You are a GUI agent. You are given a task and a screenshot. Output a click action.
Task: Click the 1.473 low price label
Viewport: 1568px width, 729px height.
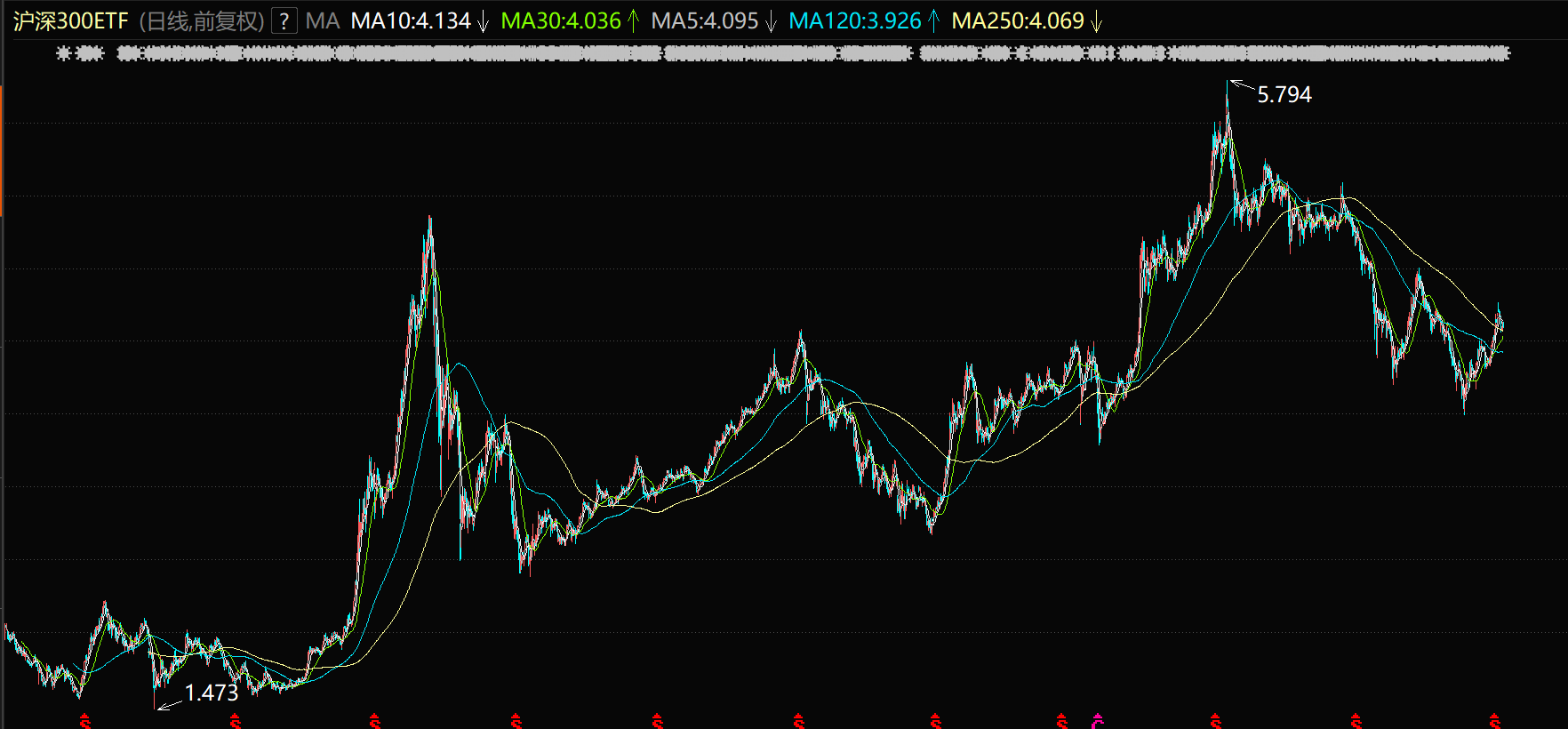tap(212, 693)
